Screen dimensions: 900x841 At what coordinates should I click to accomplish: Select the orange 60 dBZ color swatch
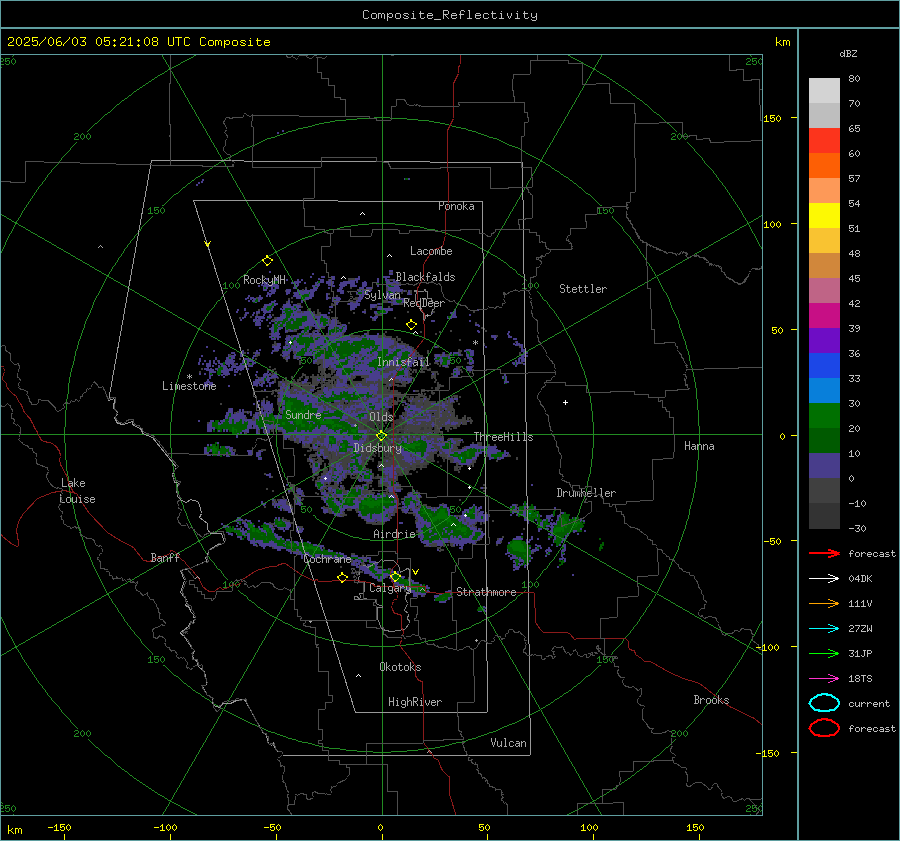[x=824, y=165]
